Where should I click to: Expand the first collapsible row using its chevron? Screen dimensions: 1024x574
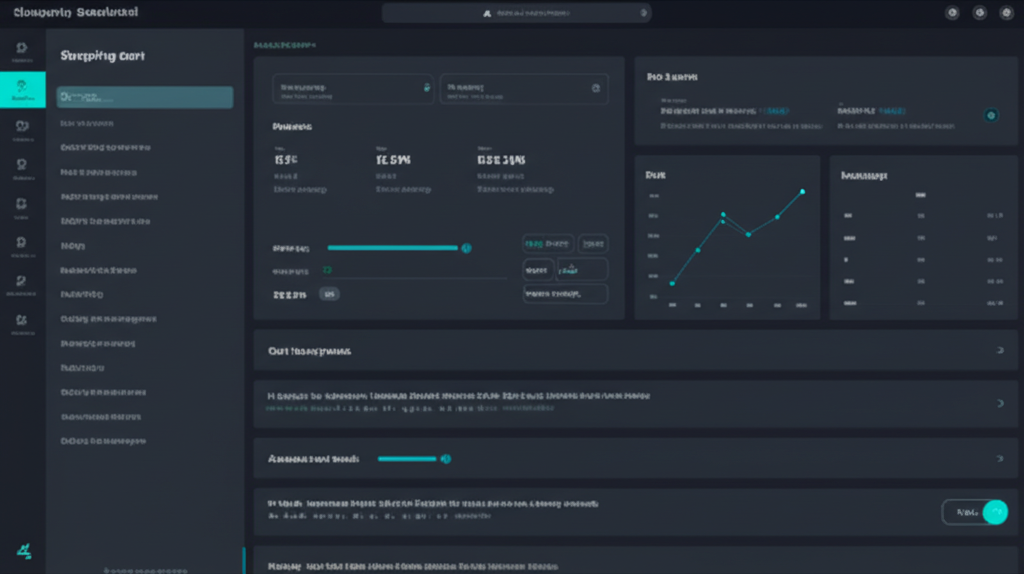pyautogui.click(x=1000, y=351)
